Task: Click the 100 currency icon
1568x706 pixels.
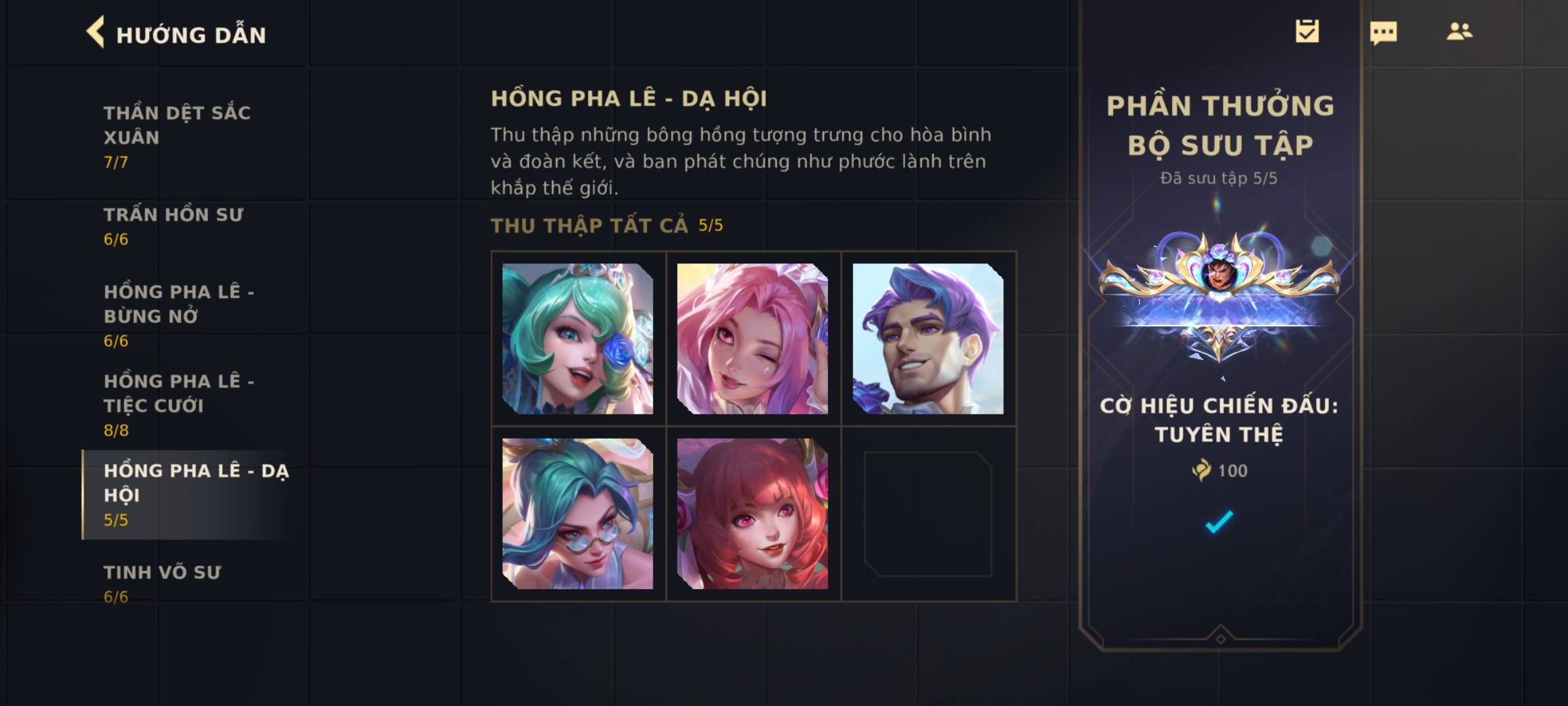Action: pos(1201,470)
